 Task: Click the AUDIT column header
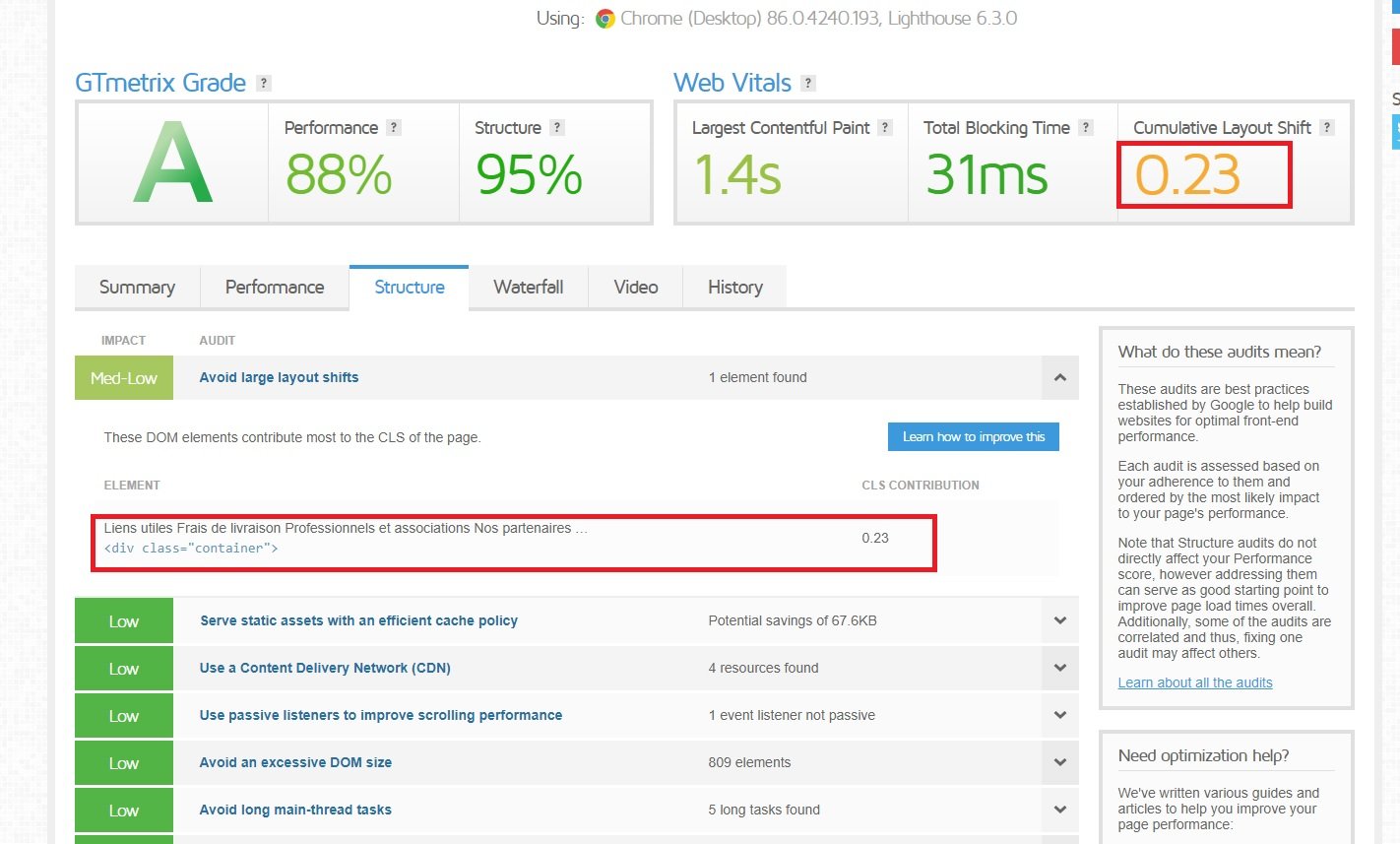coord(217,341)
